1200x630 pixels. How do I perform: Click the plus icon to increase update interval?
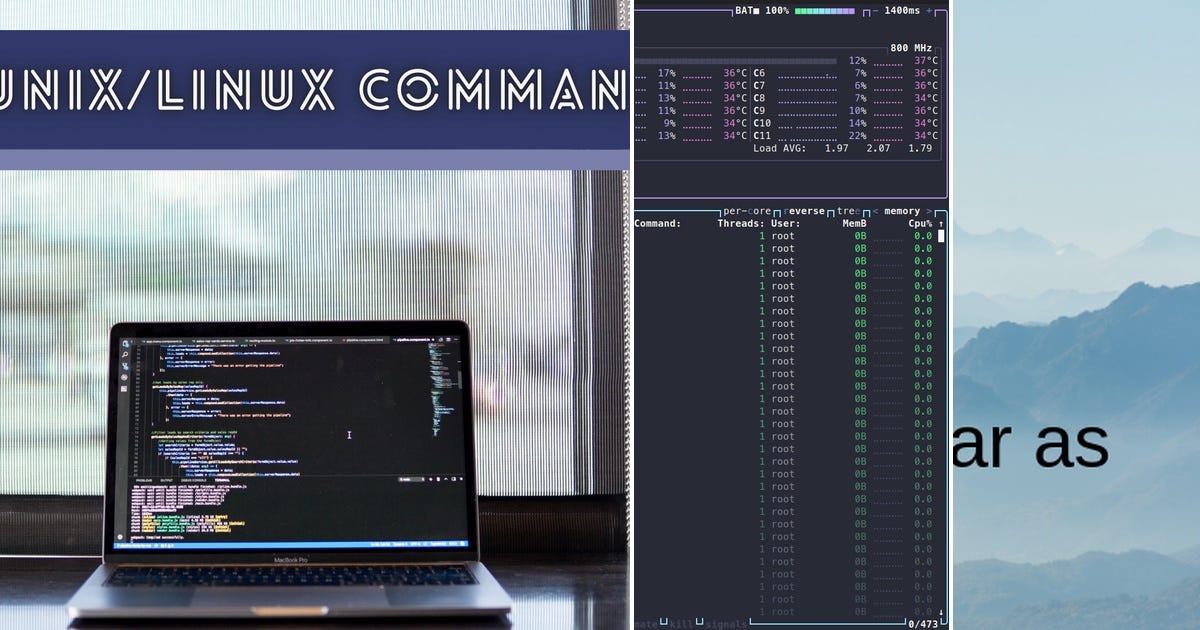(x=929, y=11)
